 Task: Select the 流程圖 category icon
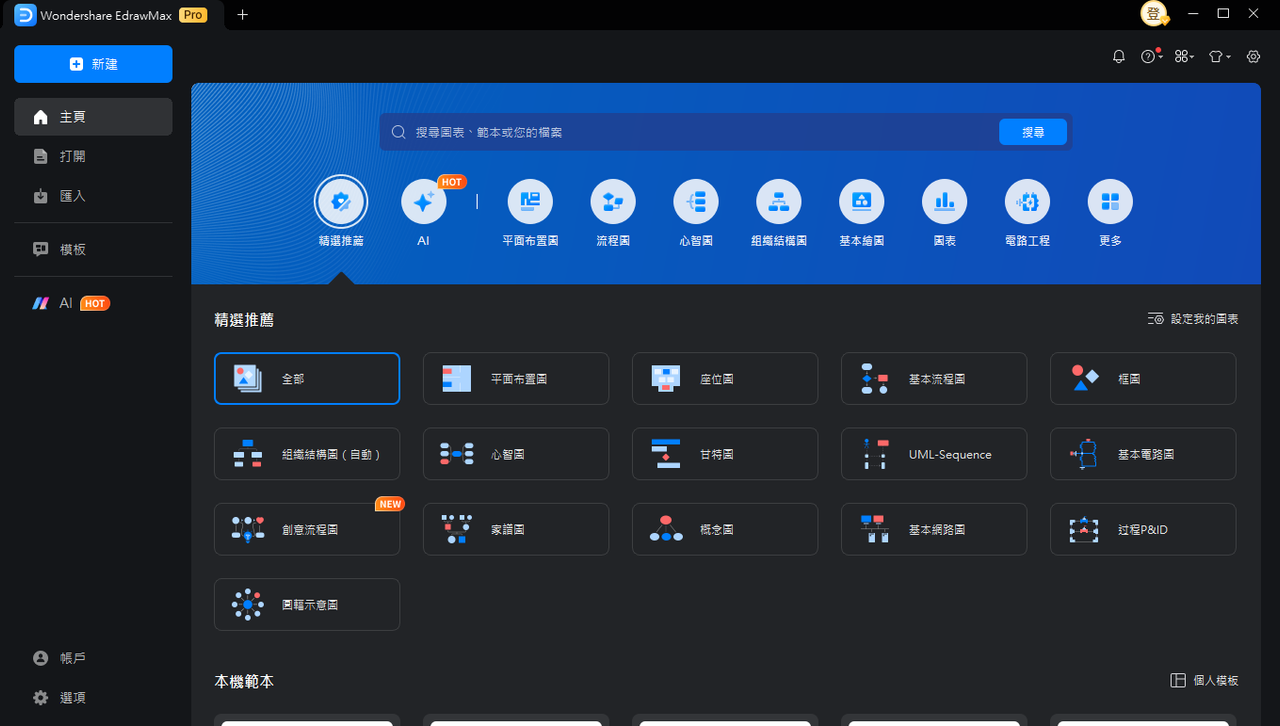point(613,202)
